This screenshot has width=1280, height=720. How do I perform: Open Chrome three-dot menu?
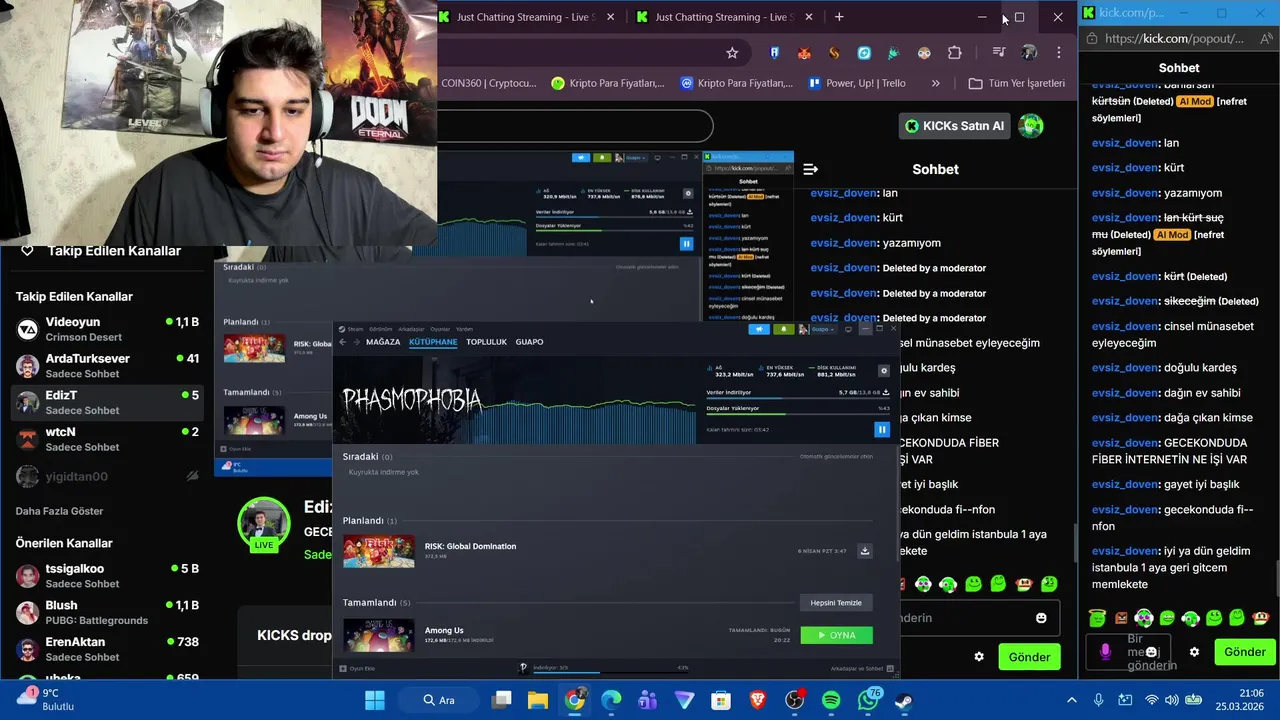[1058, 53]
